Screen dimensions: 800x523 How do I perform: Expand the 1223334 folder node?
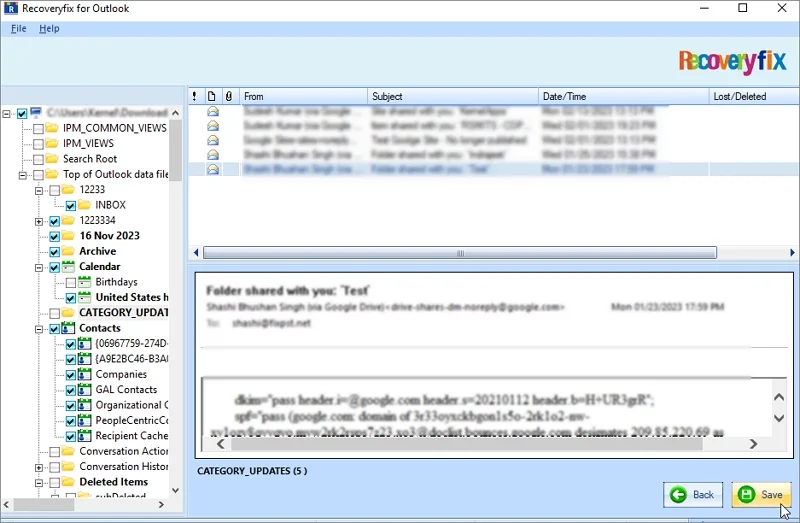(x=39, y=221)
